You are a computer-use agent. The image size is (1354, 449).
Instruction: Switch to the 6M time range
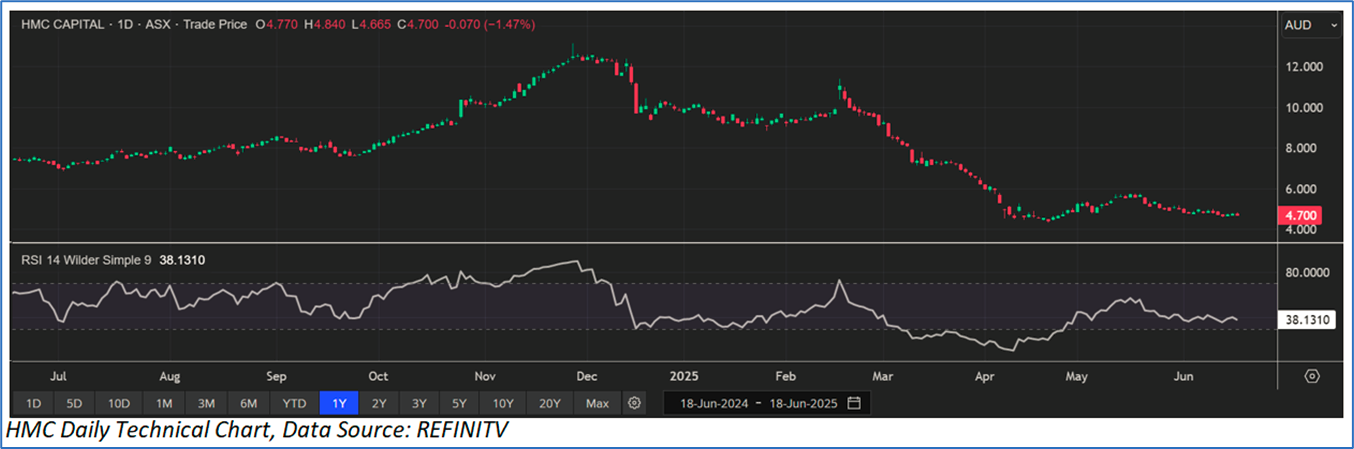(249, 403)
